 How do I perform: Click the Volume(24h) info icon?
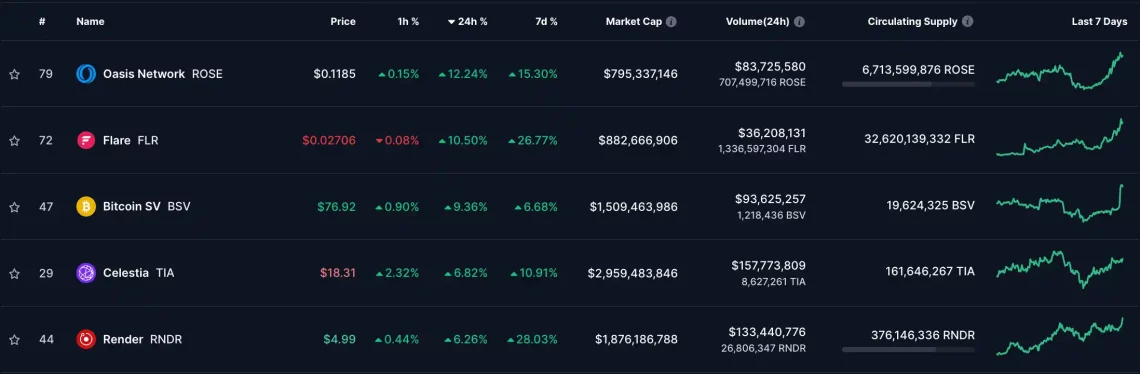(x=799, y=22)
